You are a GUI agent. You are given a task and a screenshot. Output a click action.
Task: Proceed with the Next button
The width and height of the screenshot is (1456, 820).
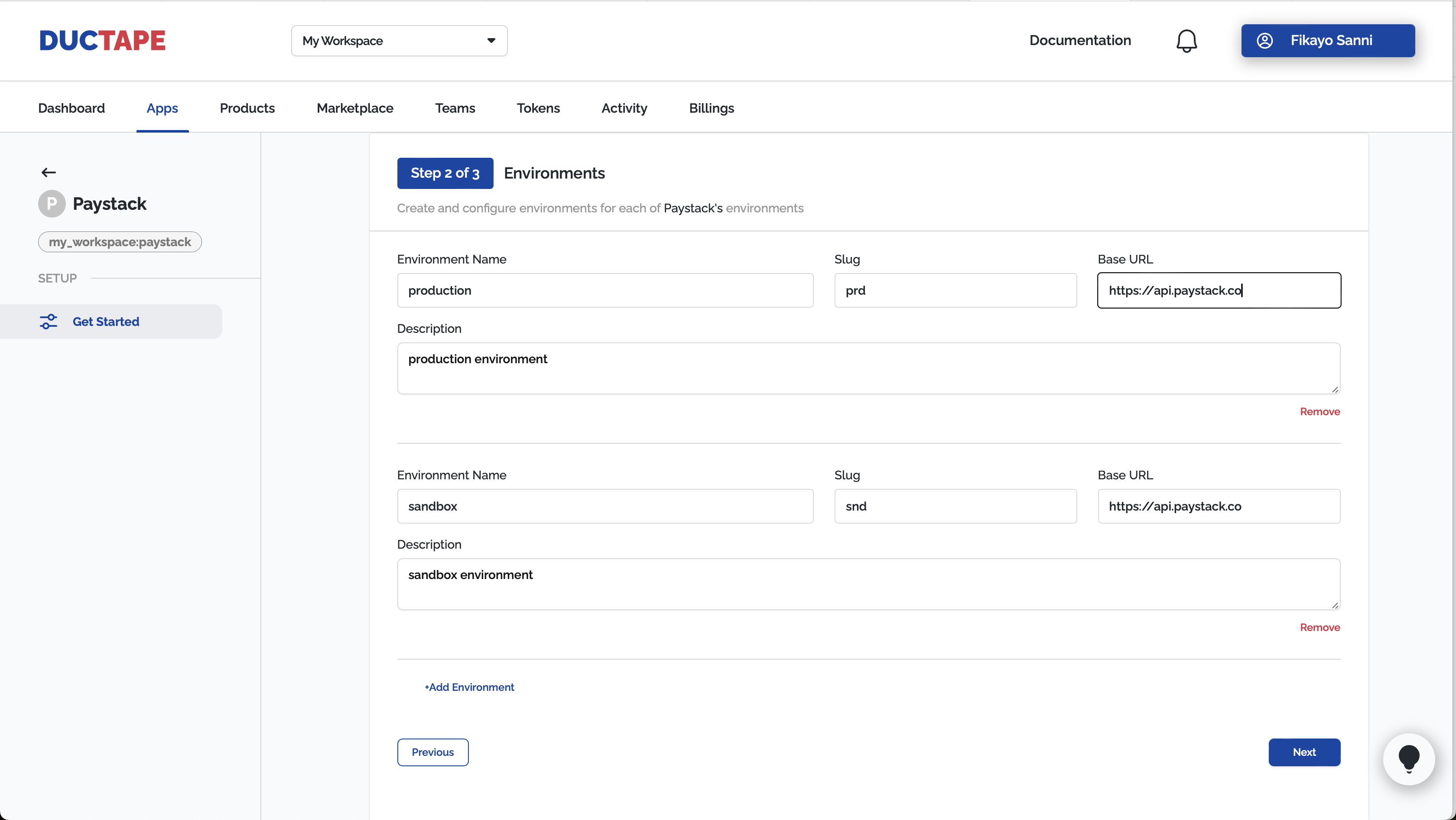pos(1304,752)
